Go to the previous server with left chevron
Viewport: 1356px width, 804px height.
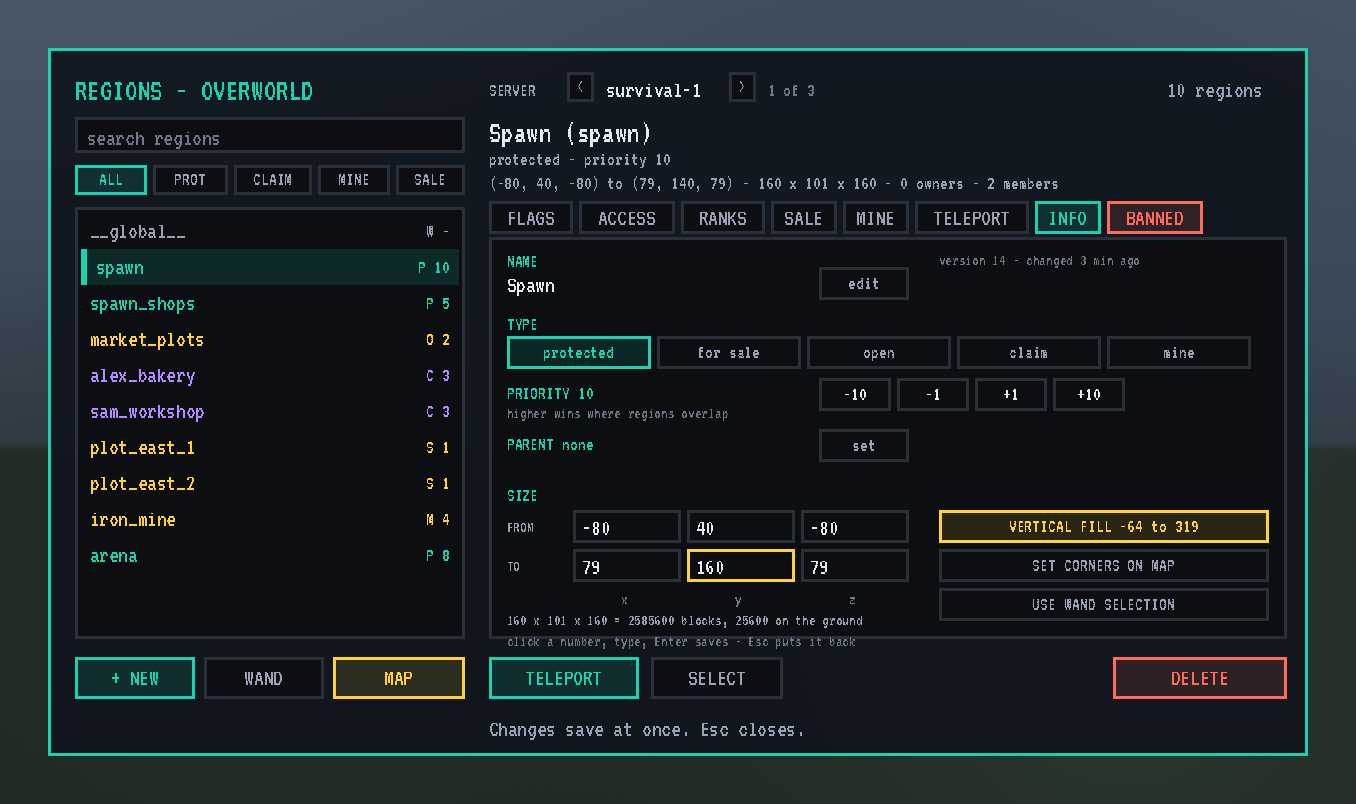[580, 87]
